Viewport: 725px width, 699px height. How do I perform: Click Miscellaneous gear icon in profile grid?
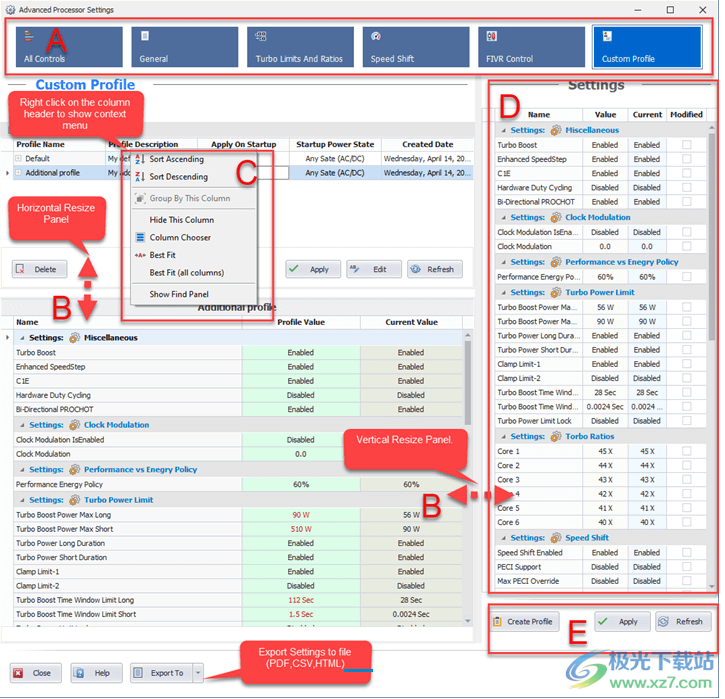(74, 338)
